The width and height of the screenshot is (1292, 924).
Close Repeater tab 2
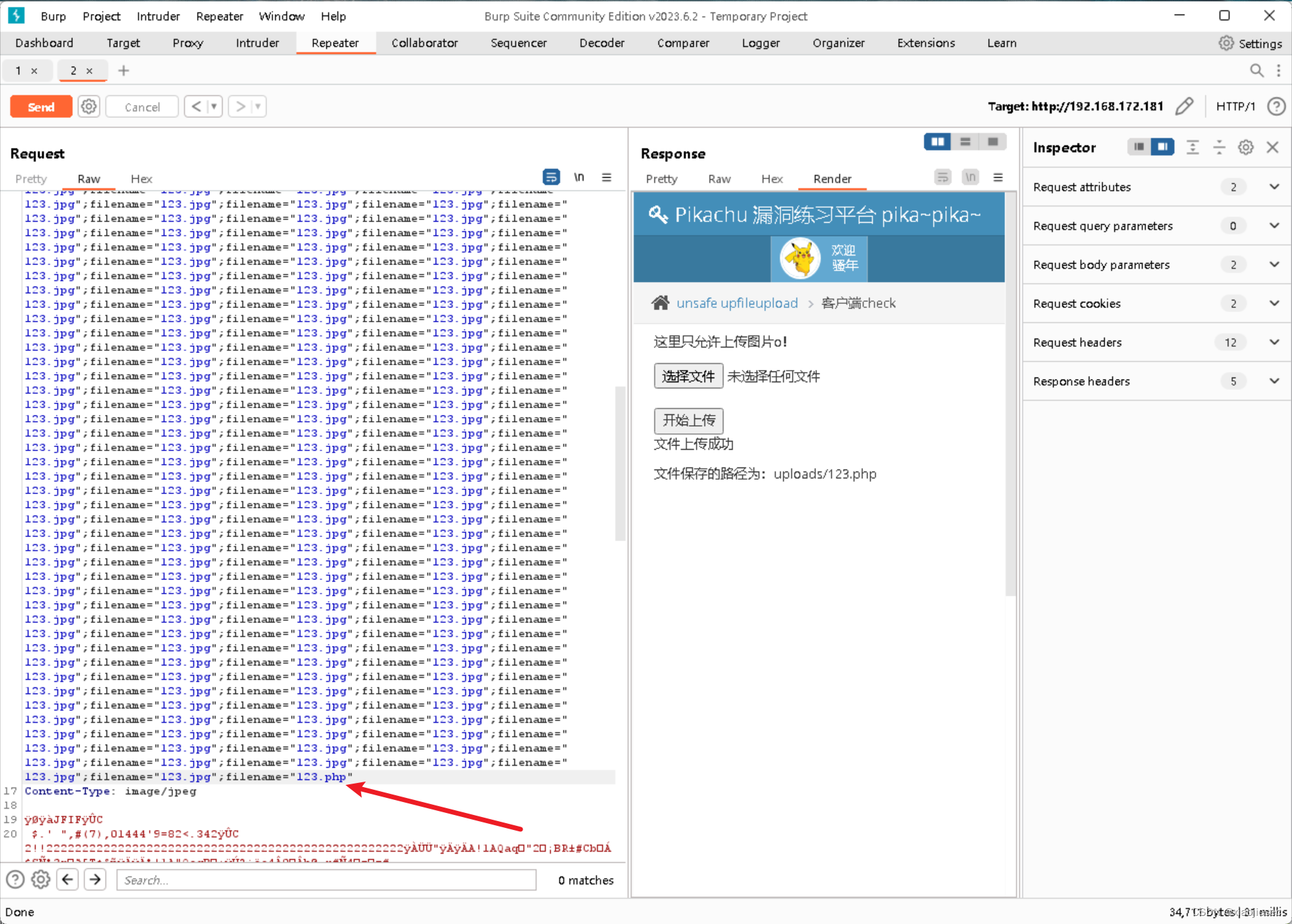[89, 71]
